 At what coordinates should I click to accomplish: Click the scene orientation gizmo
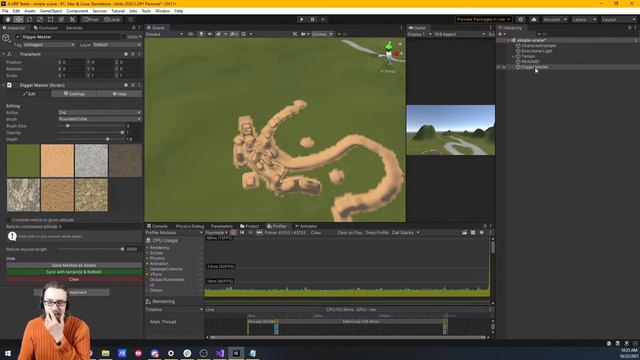389,54
